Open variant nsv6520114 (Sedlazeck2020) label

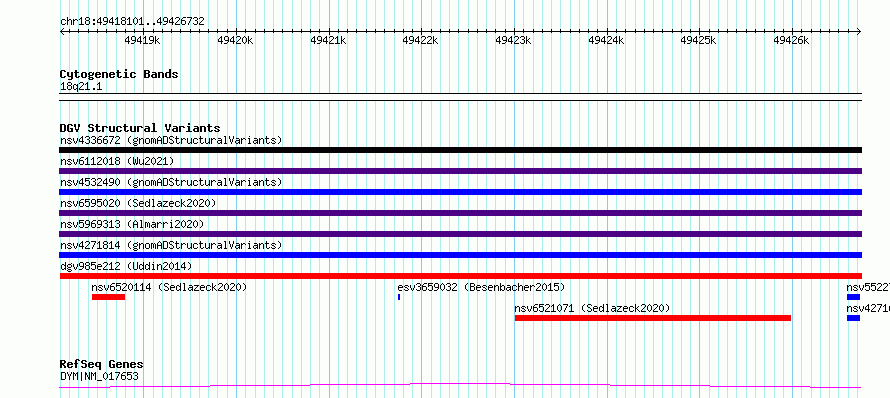point(169,287)
